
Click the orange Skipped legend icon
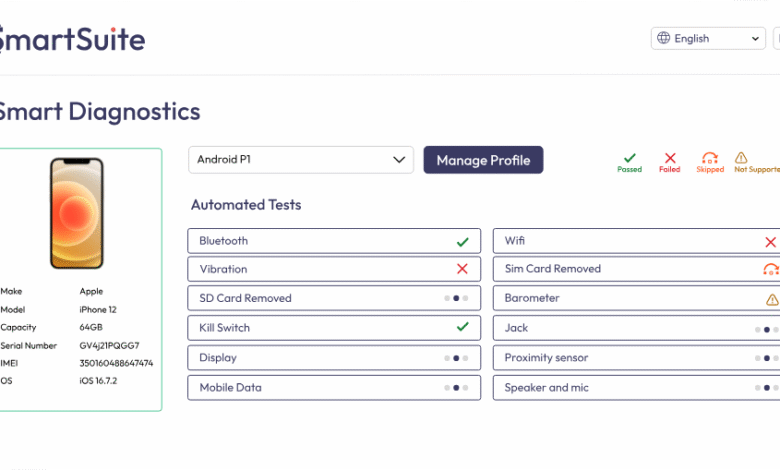tap(710, 158)
